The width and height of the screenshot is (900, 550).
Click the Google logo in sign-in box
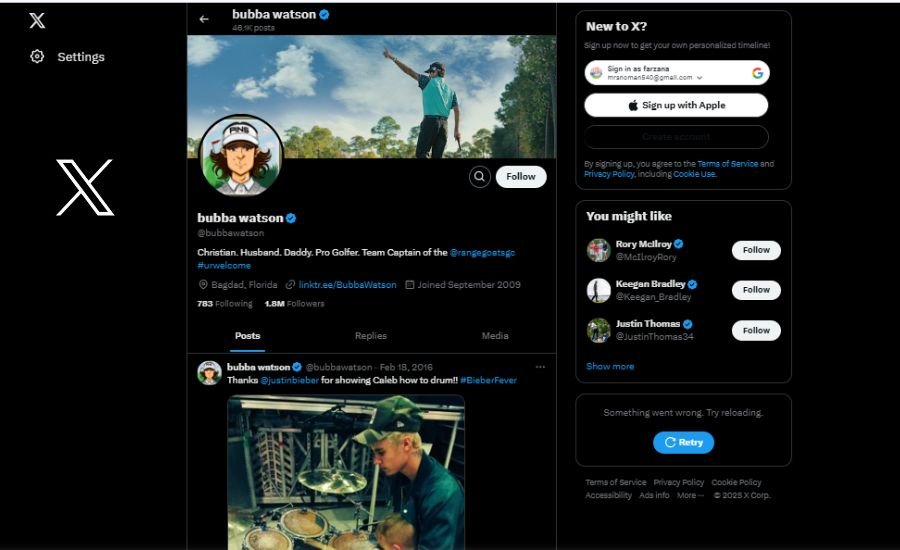[x=757, y=73]
